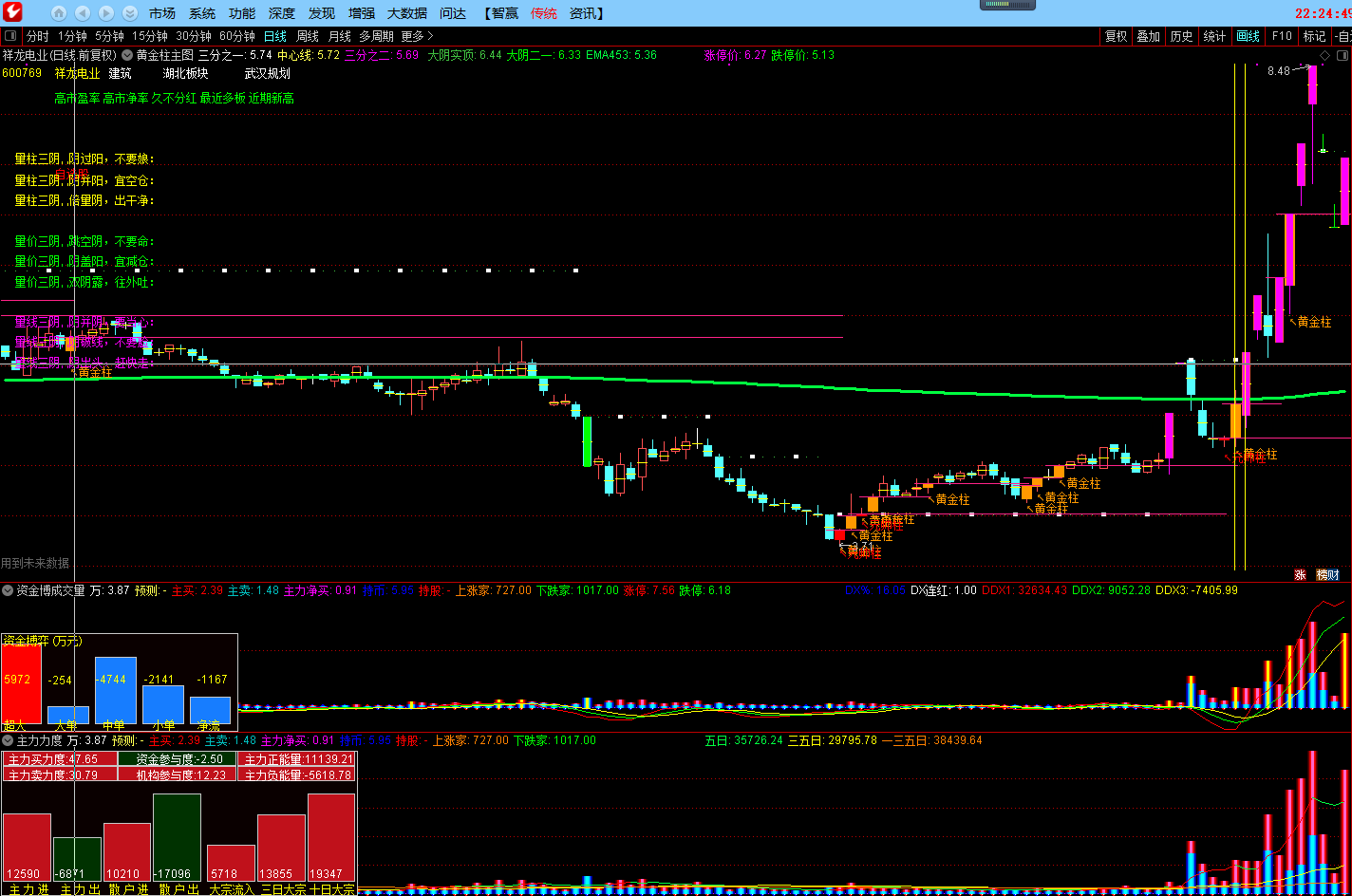
Task: Click the back arrow navigation button
Action: (x=83, y=13)
